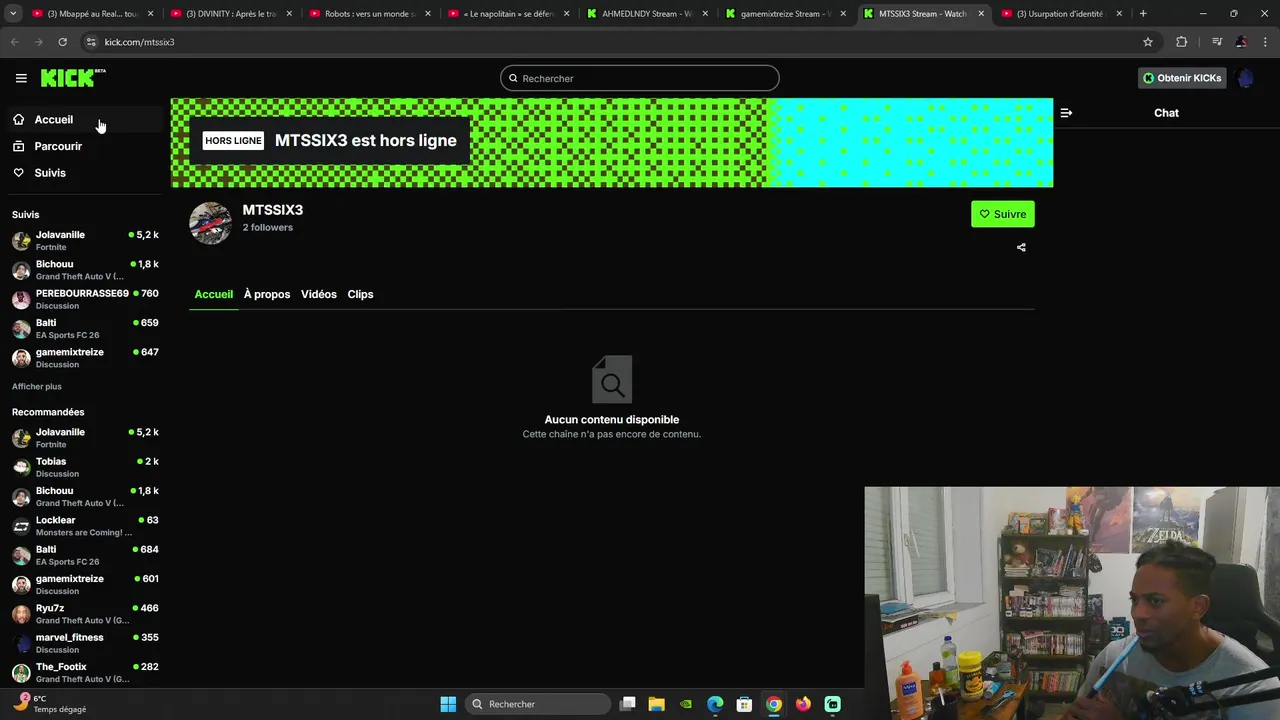Click the taskbar Rechercher search box
The image size is (1280, 720).
click(539, 704)
